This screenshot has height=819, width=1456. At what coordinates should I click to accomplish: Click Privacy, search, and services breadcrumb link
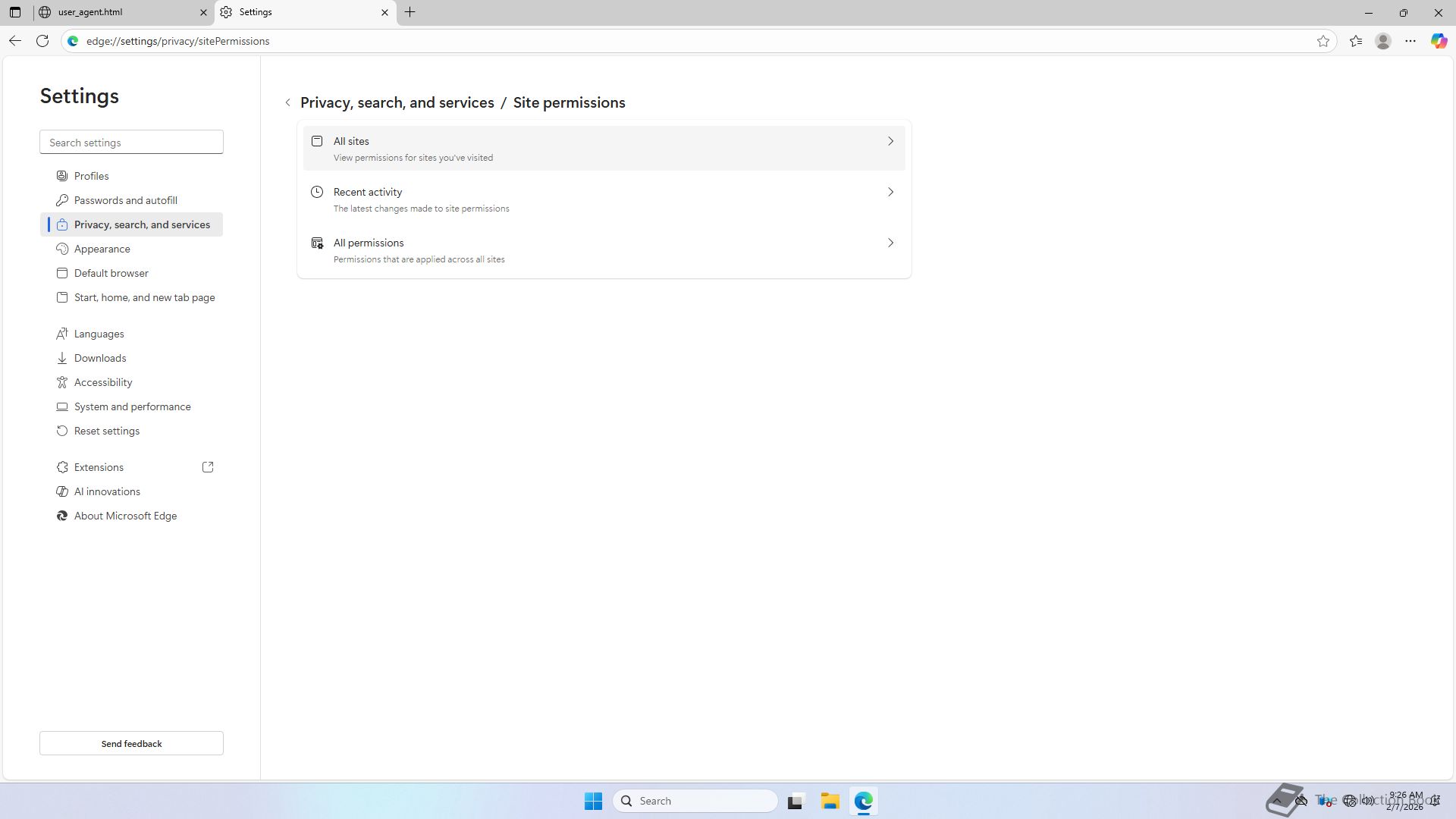tap(397, 102)
